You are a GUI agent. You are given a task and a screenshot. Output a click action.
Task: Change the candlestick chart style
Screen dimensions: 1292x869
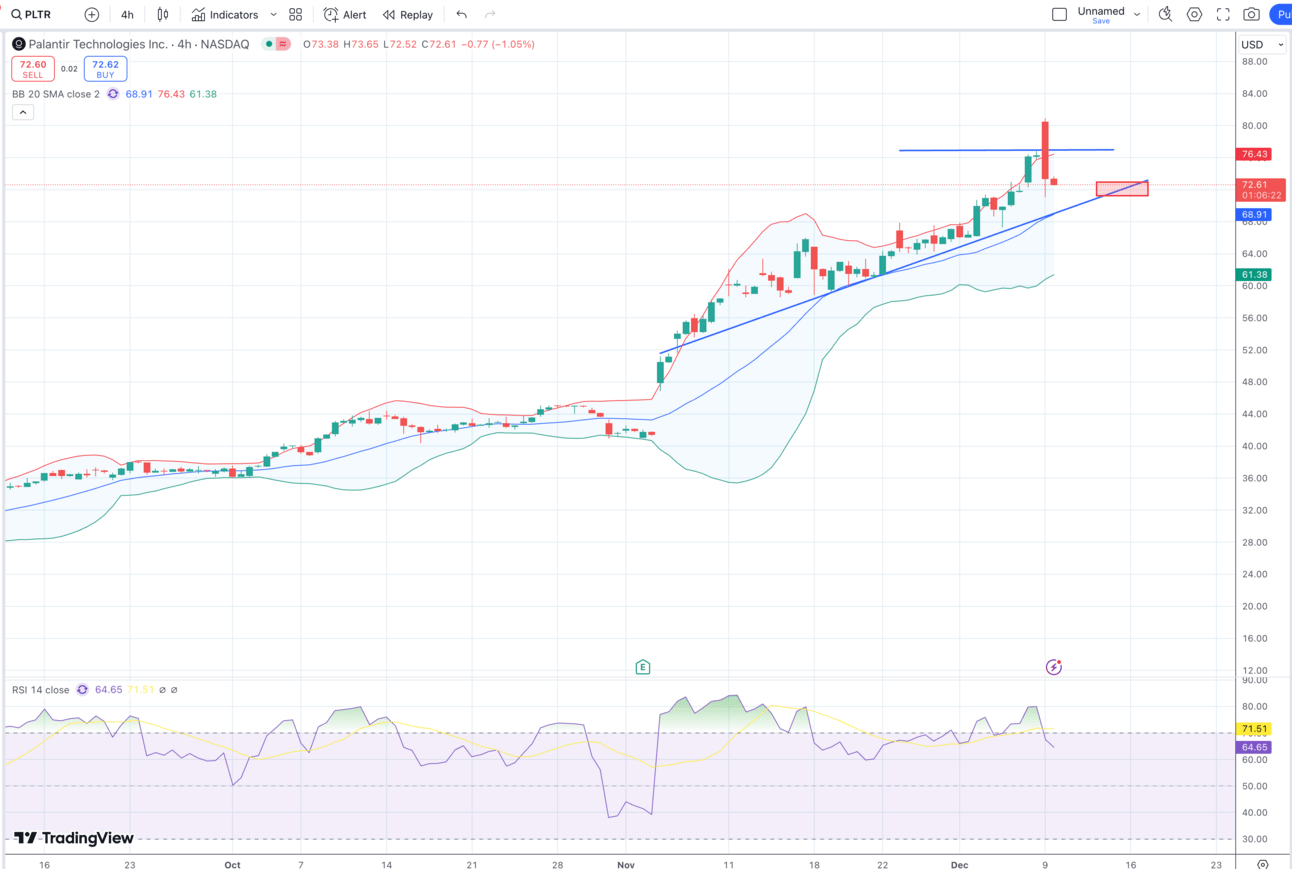[162, 15]
